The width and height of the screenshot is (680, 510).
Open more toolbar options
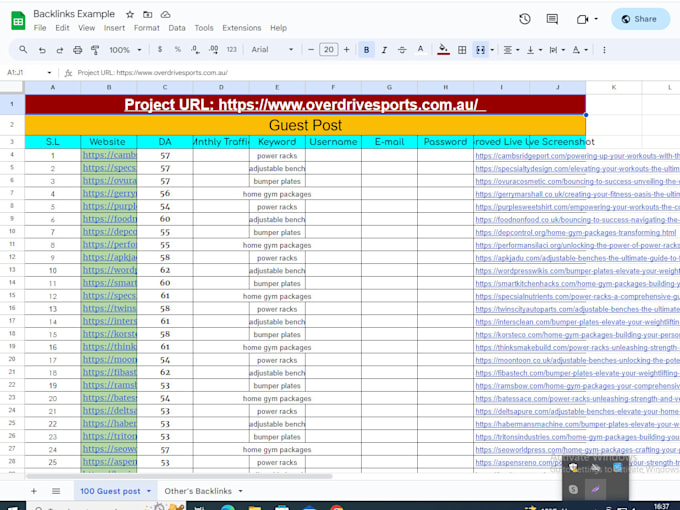(604, 50)
